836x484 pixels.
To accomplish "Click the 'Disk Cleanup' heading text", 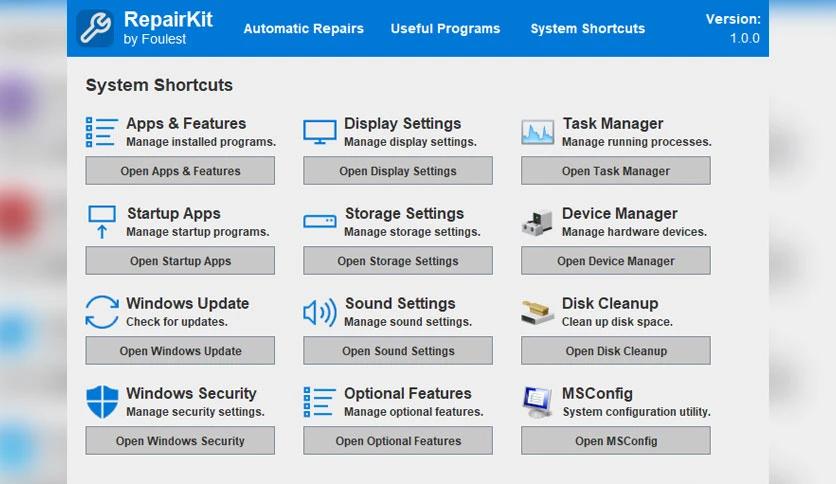I will 610,304.
